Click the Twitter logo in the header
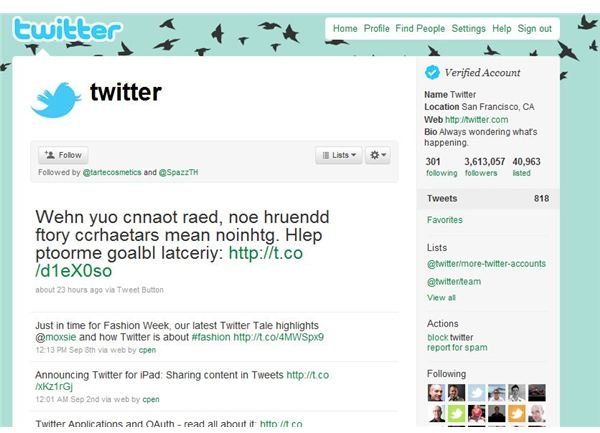This screenshot has height=433, width=600. point(67,29)
